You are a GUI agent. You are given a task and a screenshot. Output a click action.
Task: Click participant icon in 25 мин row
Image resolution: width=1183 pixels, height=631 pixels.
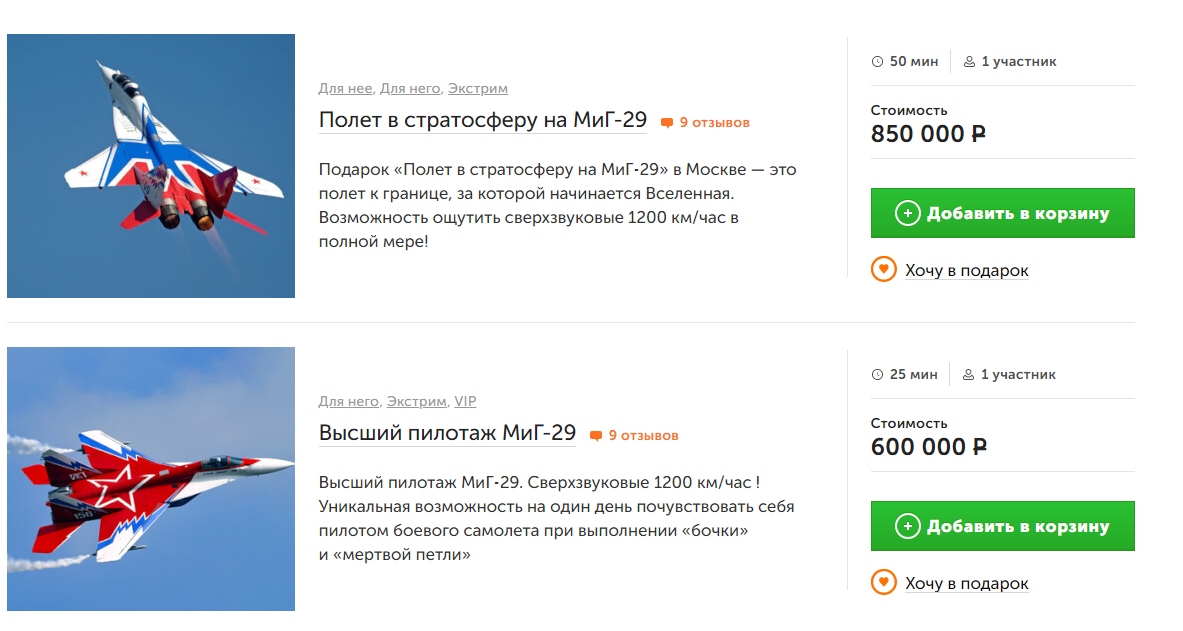point(969,375)
